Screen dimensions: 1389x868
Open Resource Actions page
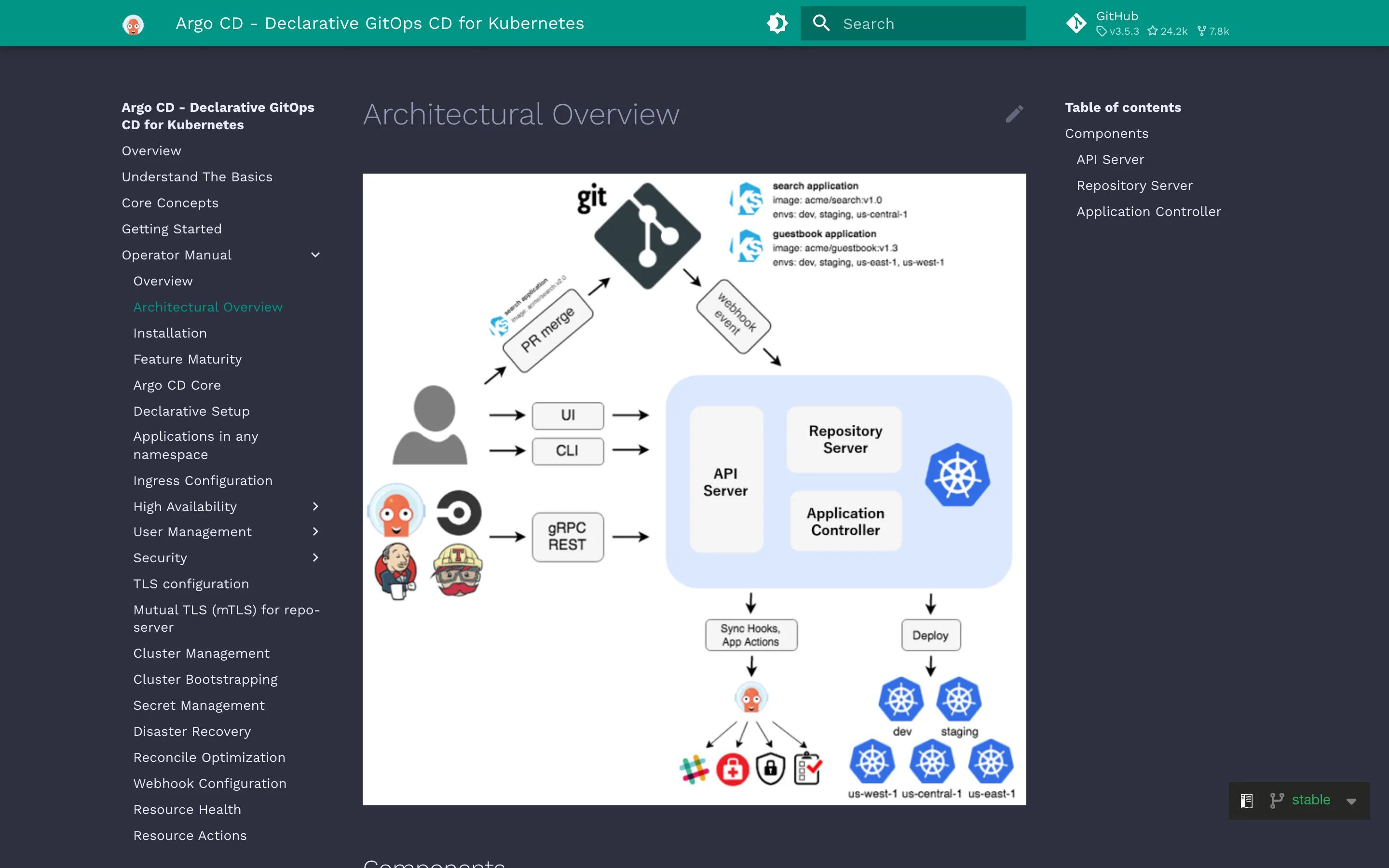coord(190,835)
